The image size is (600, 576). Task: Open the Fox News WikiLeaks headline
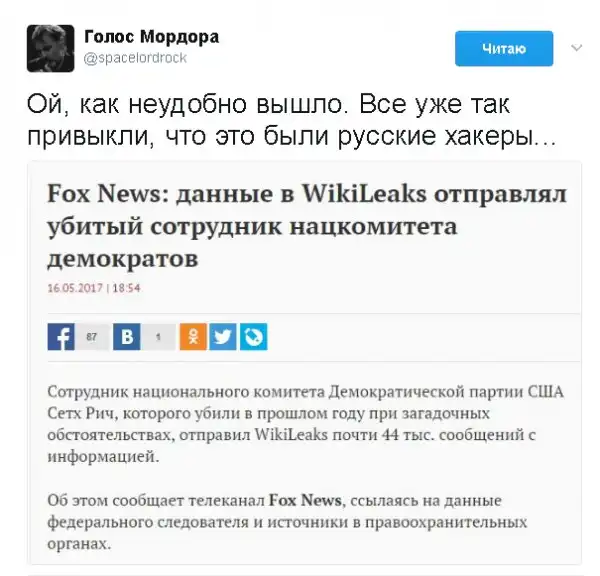tap(307, 226)
